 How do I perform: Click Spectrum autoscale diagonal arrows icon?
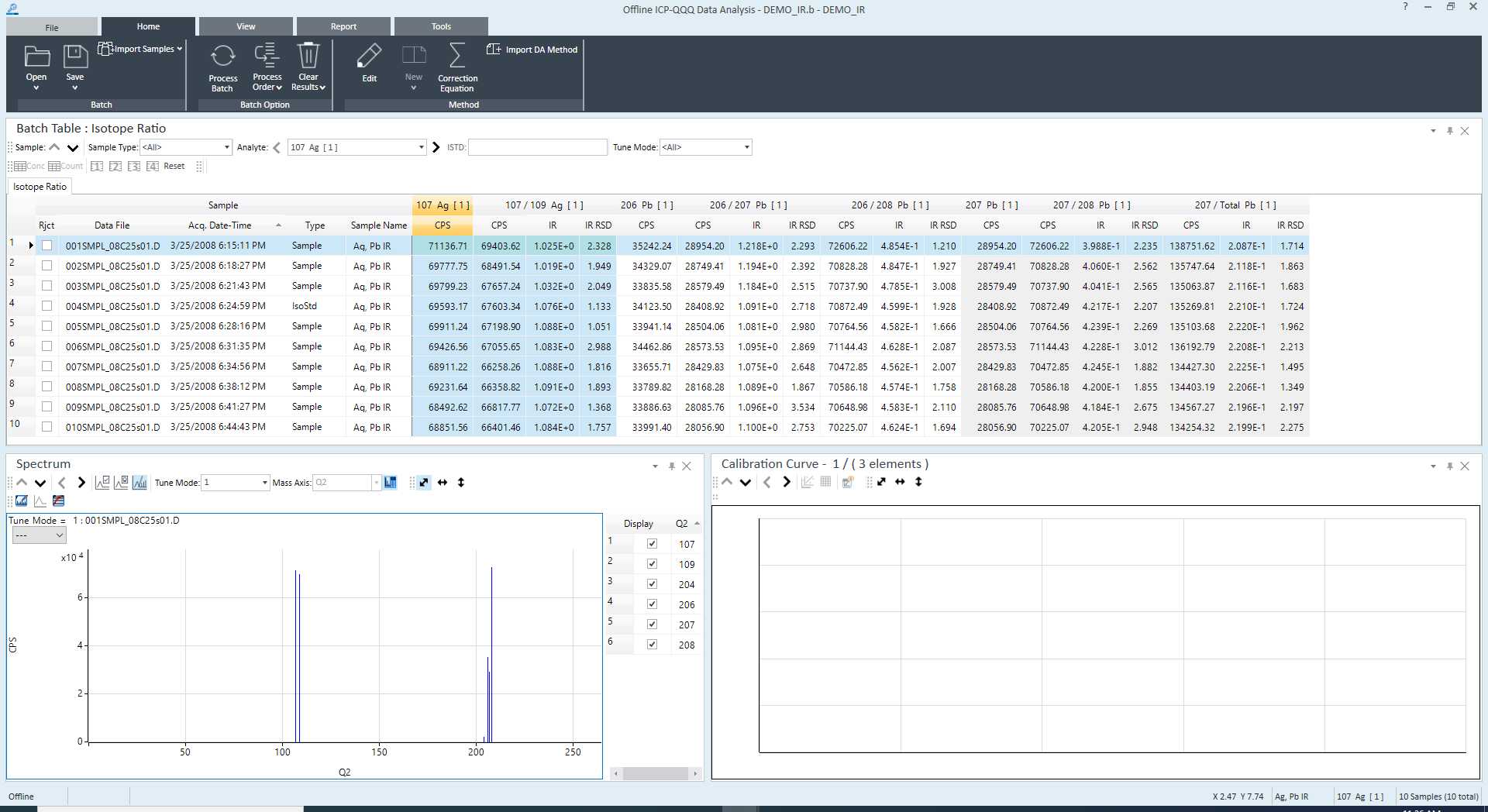point(424,483)
